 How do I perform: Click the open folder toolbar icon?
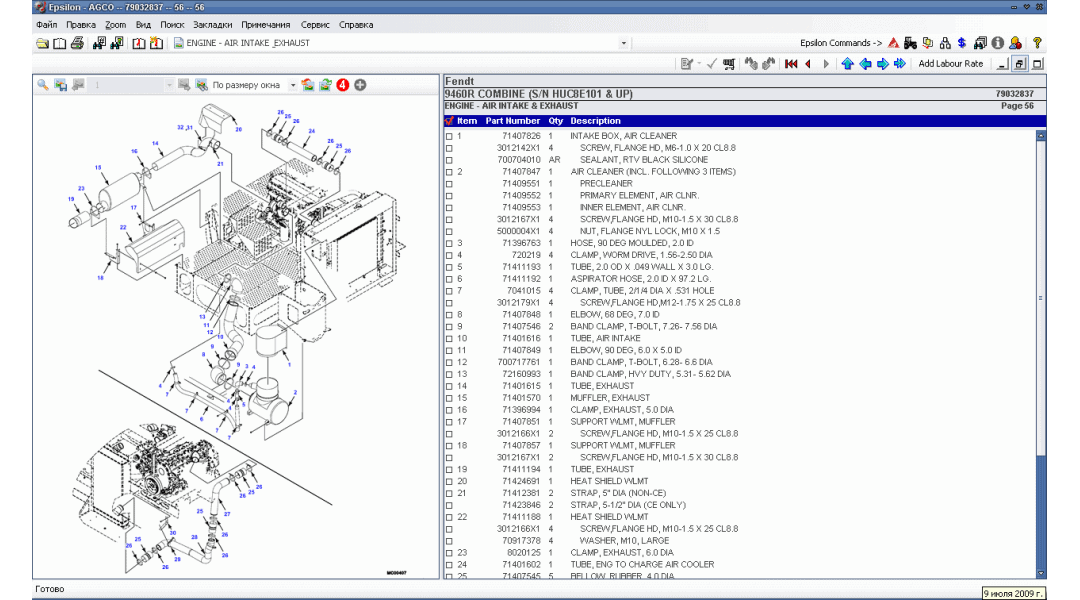42,43
